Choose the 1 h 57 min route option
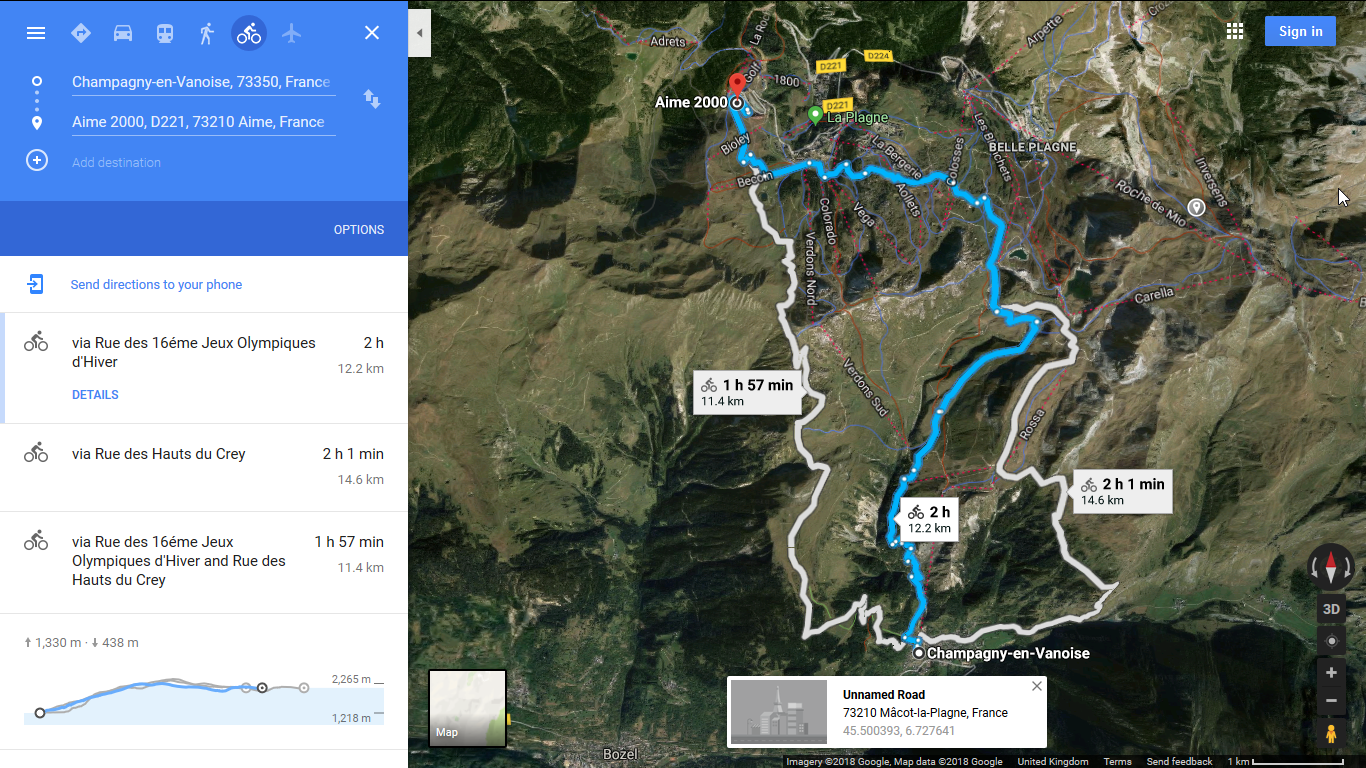 click(x=204, y=562)
